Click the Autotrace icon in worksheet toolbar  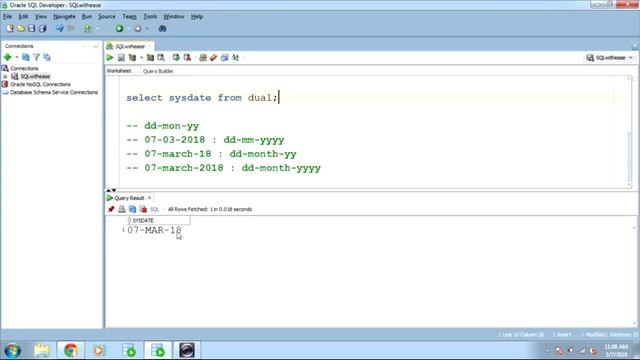coord(150,58)
